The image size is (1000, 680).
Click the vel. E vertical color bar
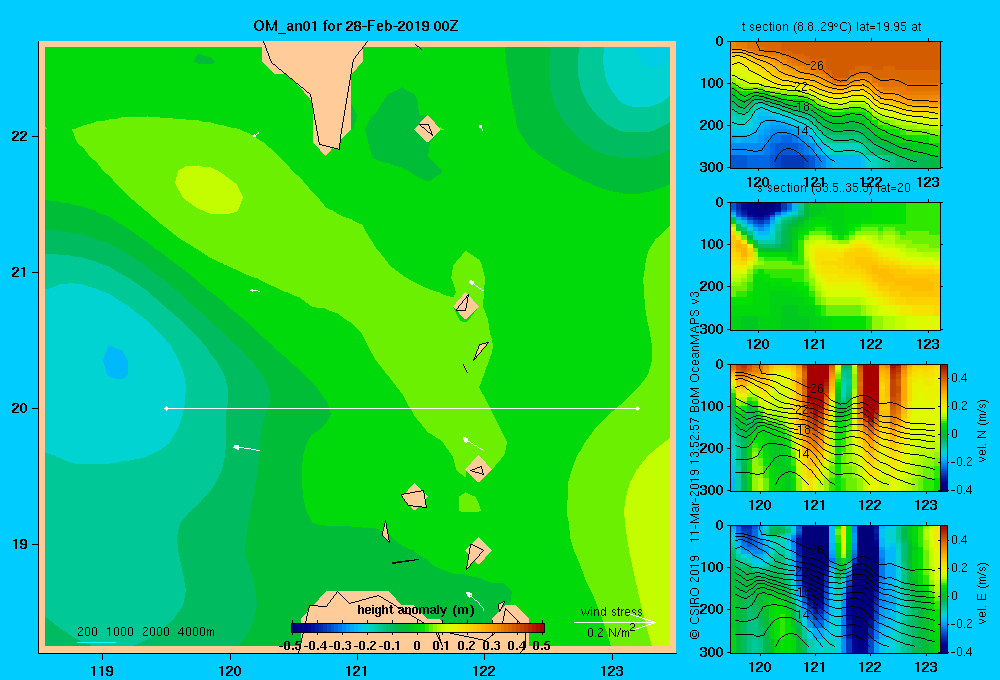point(945,589)
